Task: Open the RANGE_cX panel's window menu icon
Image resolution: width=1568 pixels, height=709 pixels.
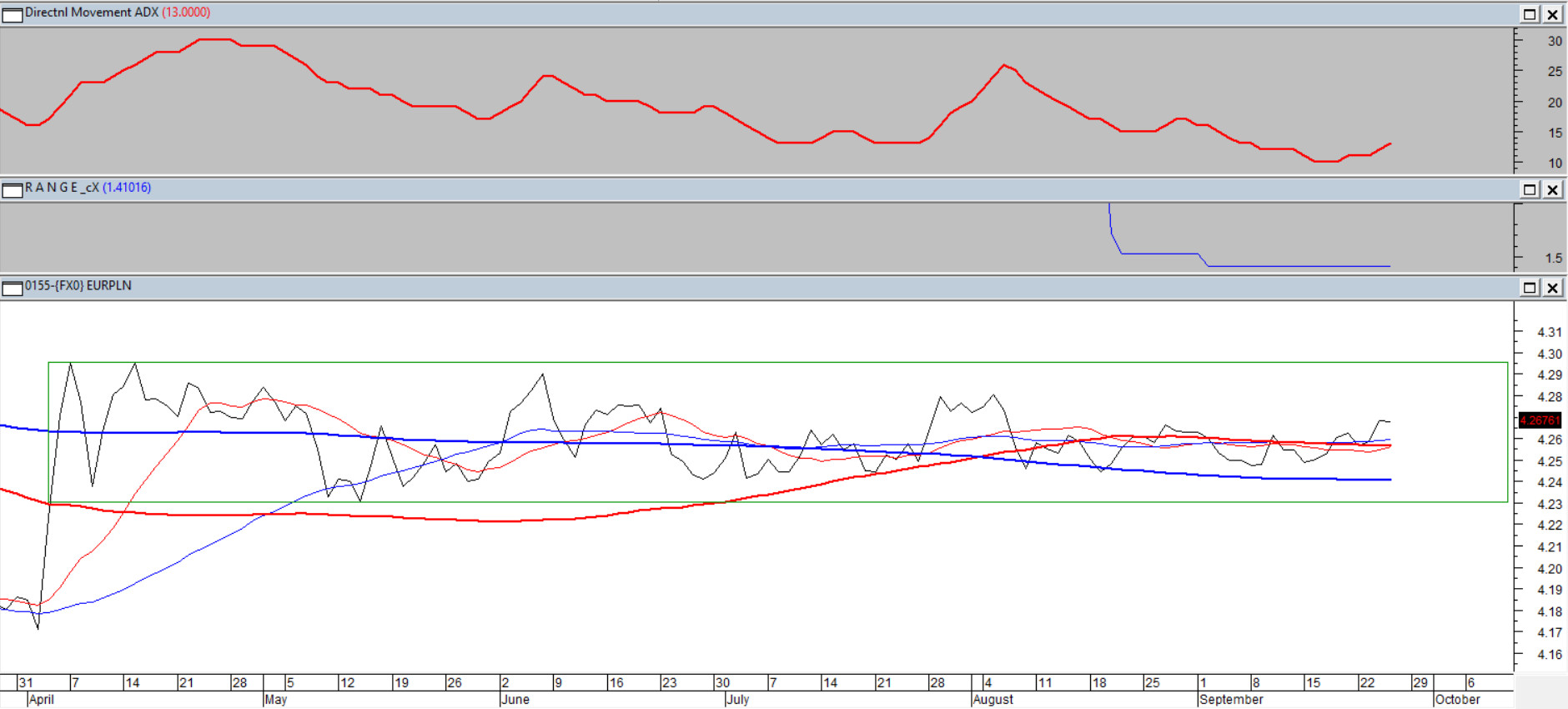Action: tap(12, 189)
